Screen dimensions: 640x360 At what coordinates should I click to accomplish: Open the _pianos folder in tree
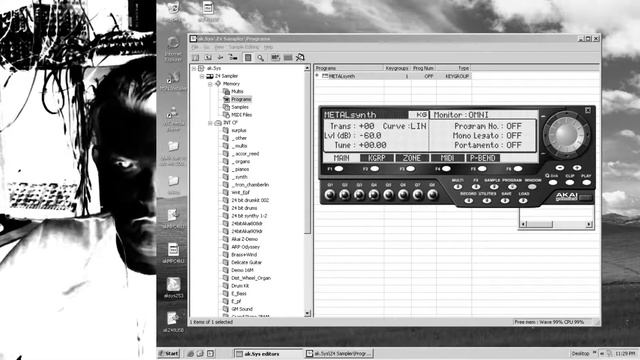(x=240, y=169)
